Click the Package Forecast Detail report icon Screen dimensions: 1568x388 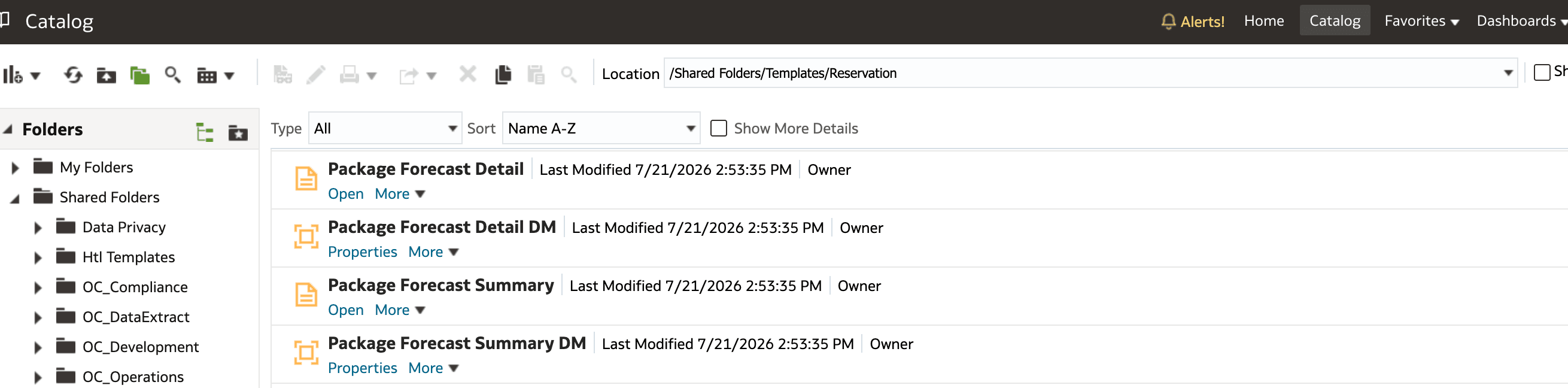pyautogui.click(x=306, y=178)
